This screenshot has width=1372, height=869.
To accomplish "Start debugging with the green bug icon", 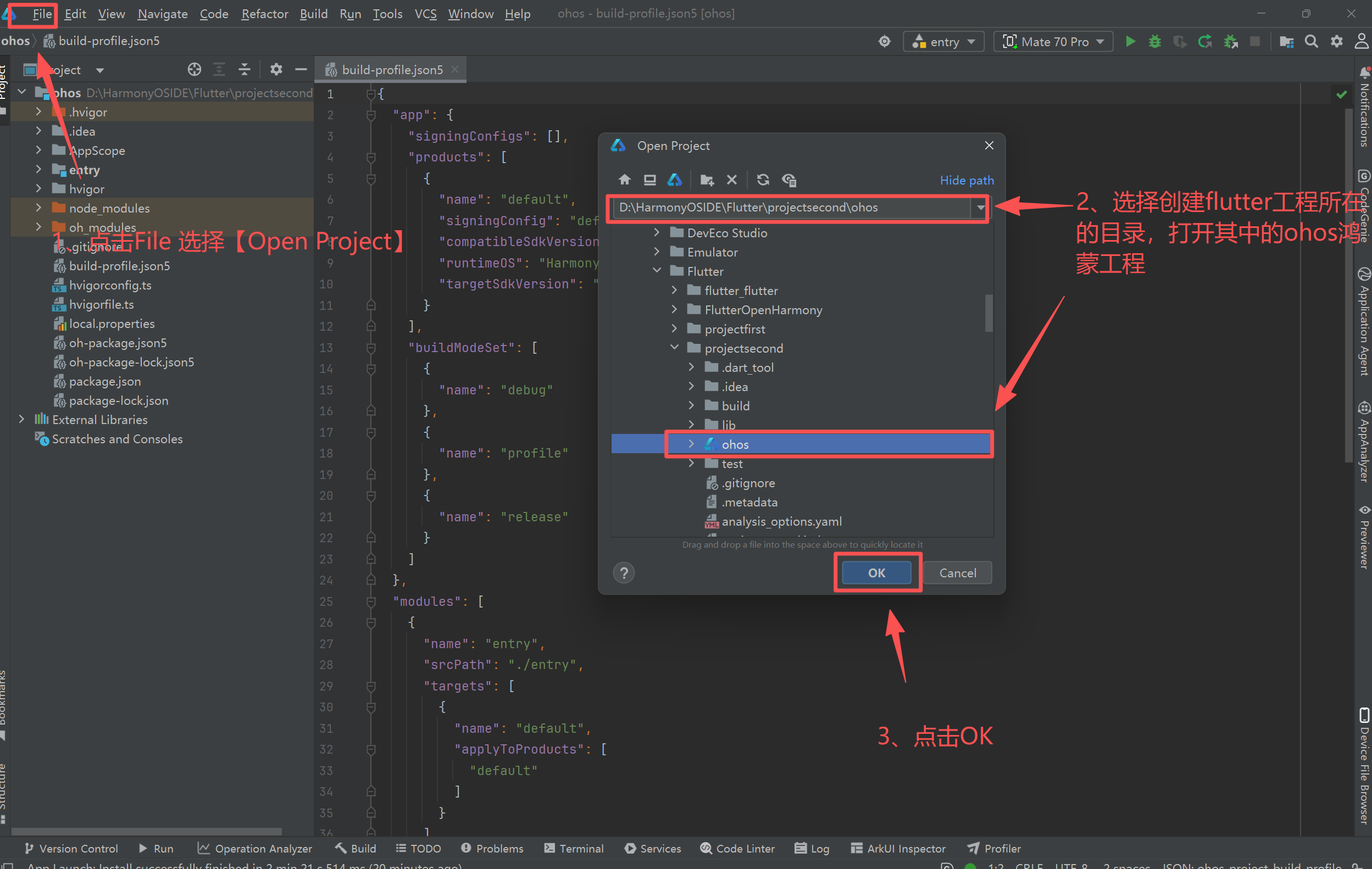I will (1154, 42).
